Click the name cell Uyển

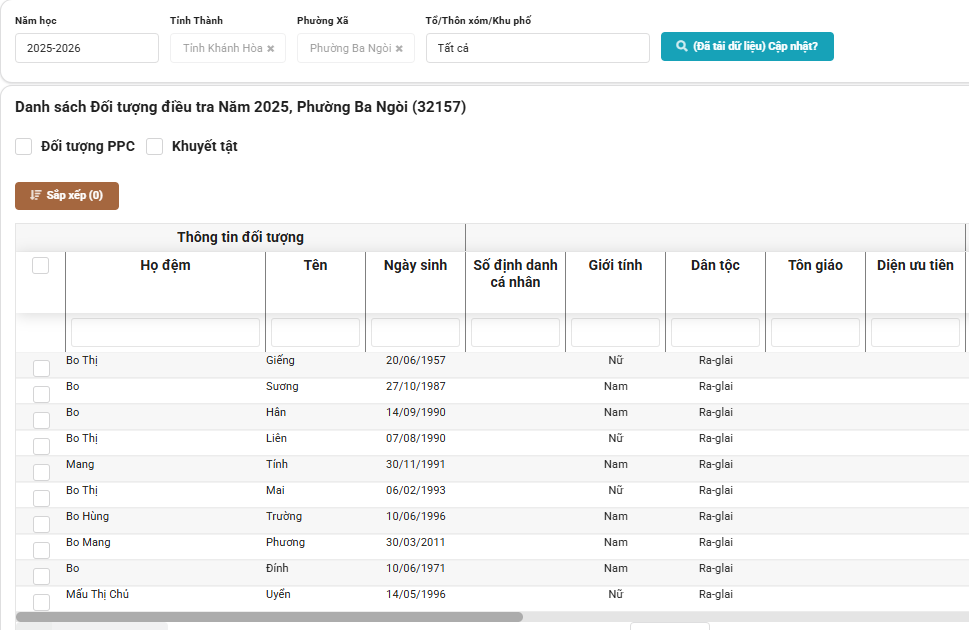[278, 594]
